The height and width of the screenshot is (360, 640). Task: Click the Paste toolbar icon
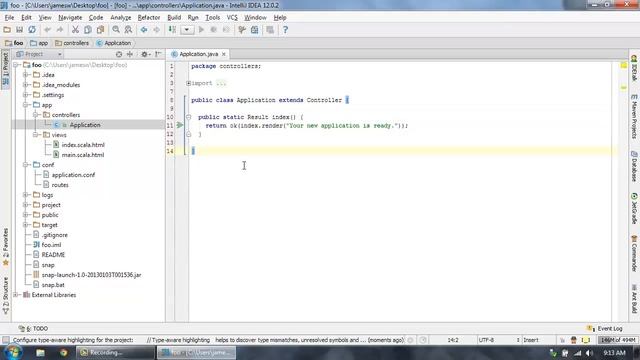click(x=100, y=30)
